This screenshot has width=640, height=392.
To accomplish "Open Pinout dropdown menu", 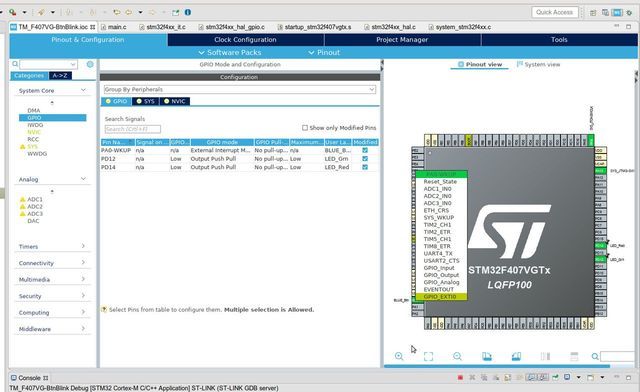I will 324,52.
